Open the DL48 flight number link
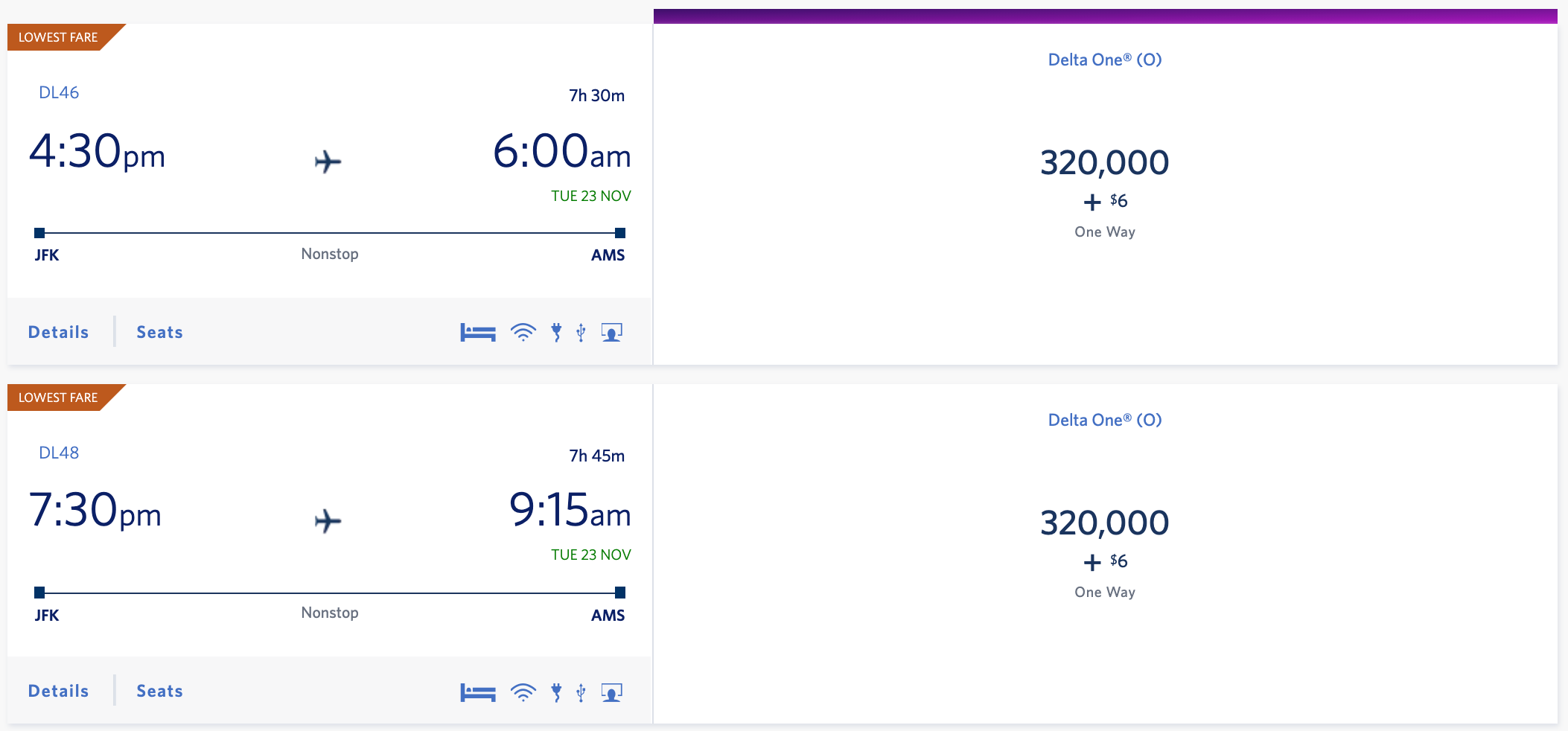The height and width of the screenshot is (731, 1568). click(x=59, y=453)
